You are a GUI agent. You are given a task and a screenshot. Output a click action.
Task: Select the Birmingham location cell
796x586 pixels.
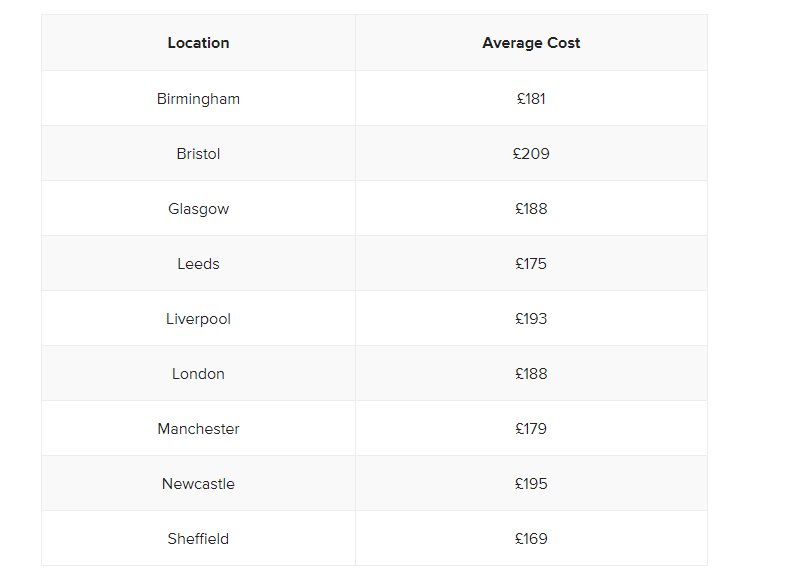pos(198,99)
